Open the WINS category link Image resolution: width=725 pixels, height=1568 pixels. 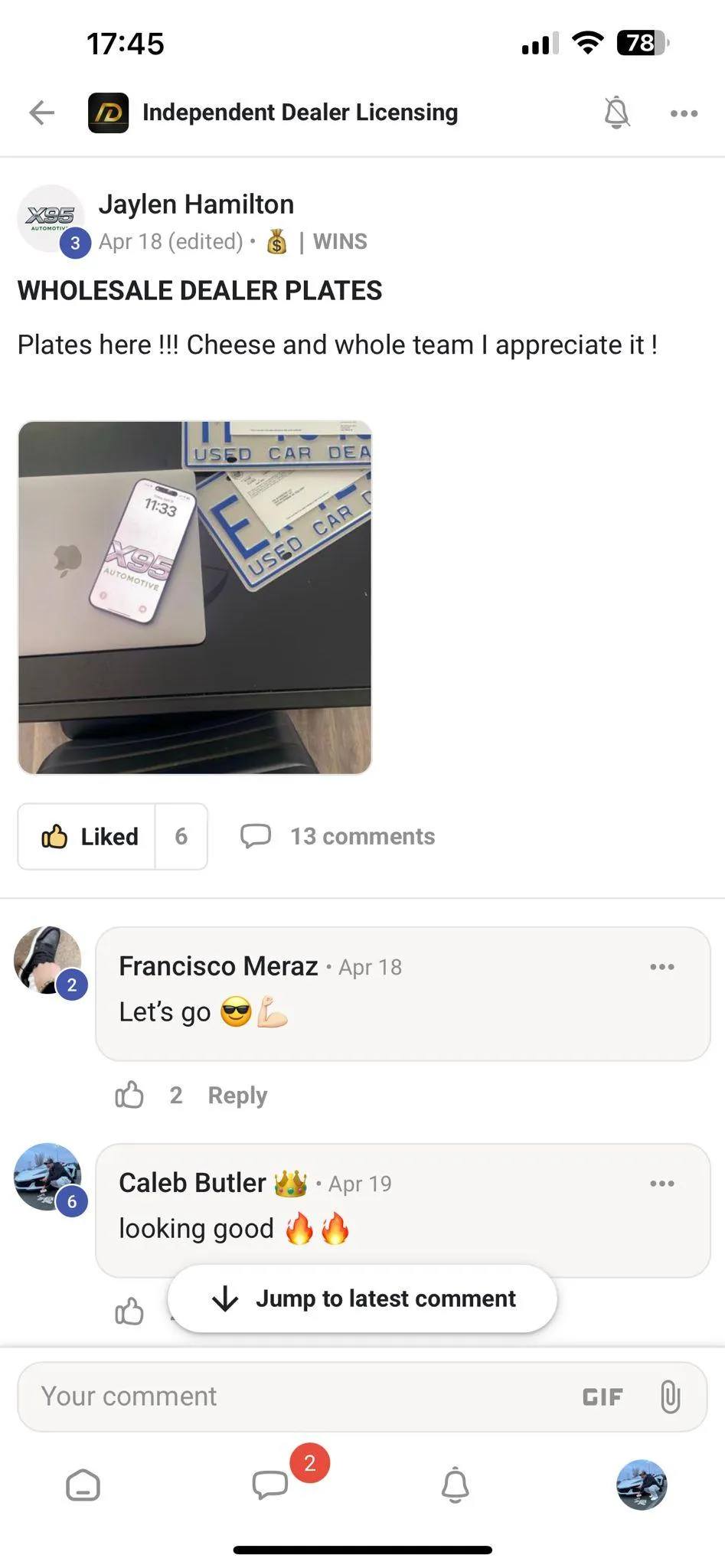click(x=340, y=241)
